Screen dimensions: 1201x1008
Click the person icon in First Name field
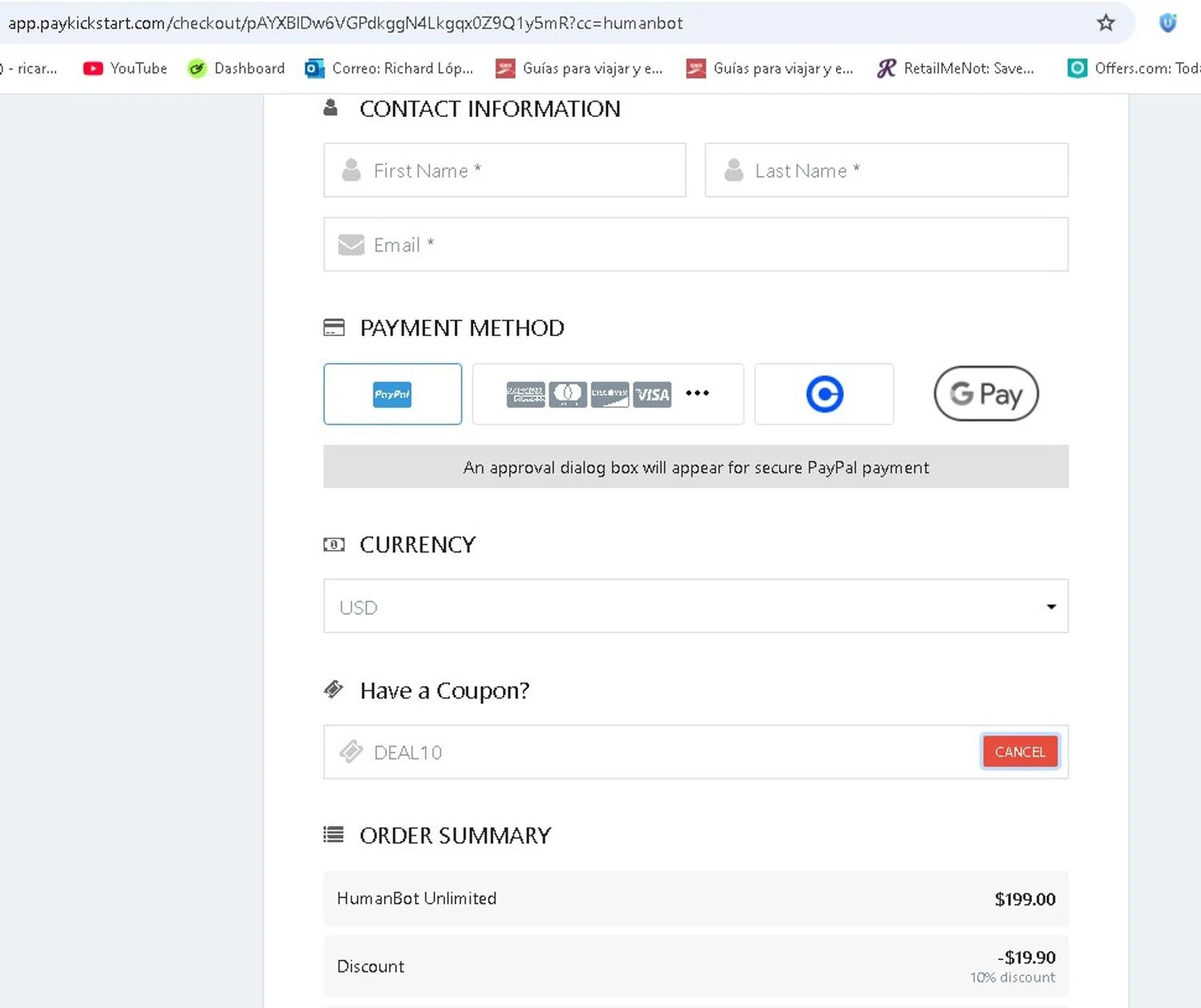(351, 170)
